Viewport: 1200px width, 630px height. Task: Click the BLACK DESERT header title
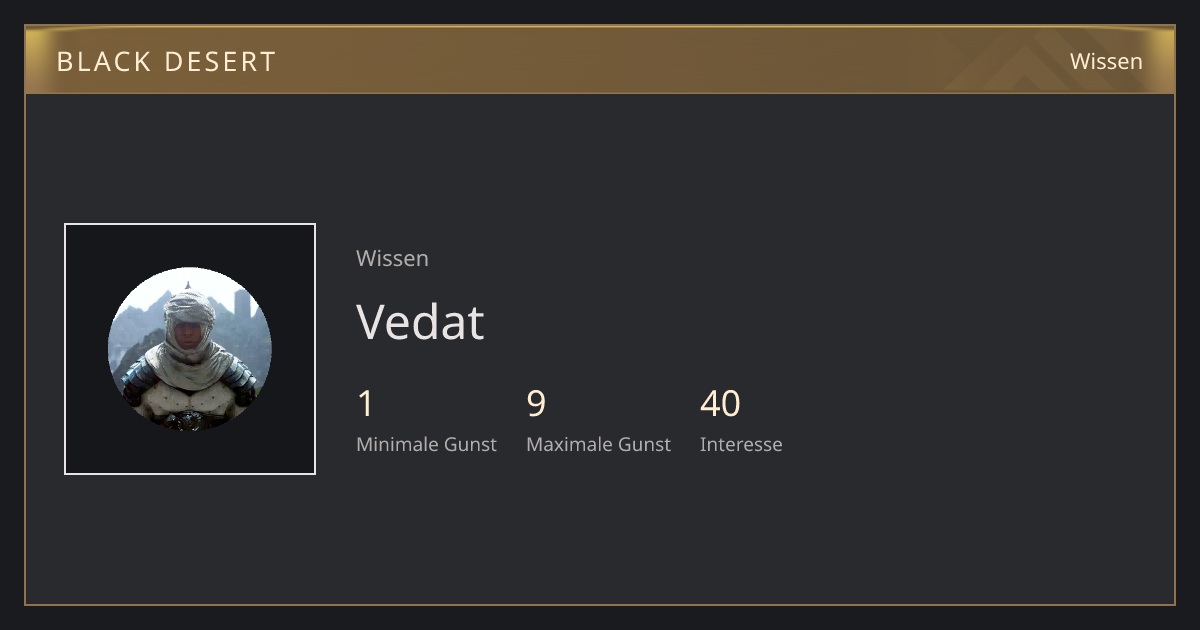[x=166, y=61]
